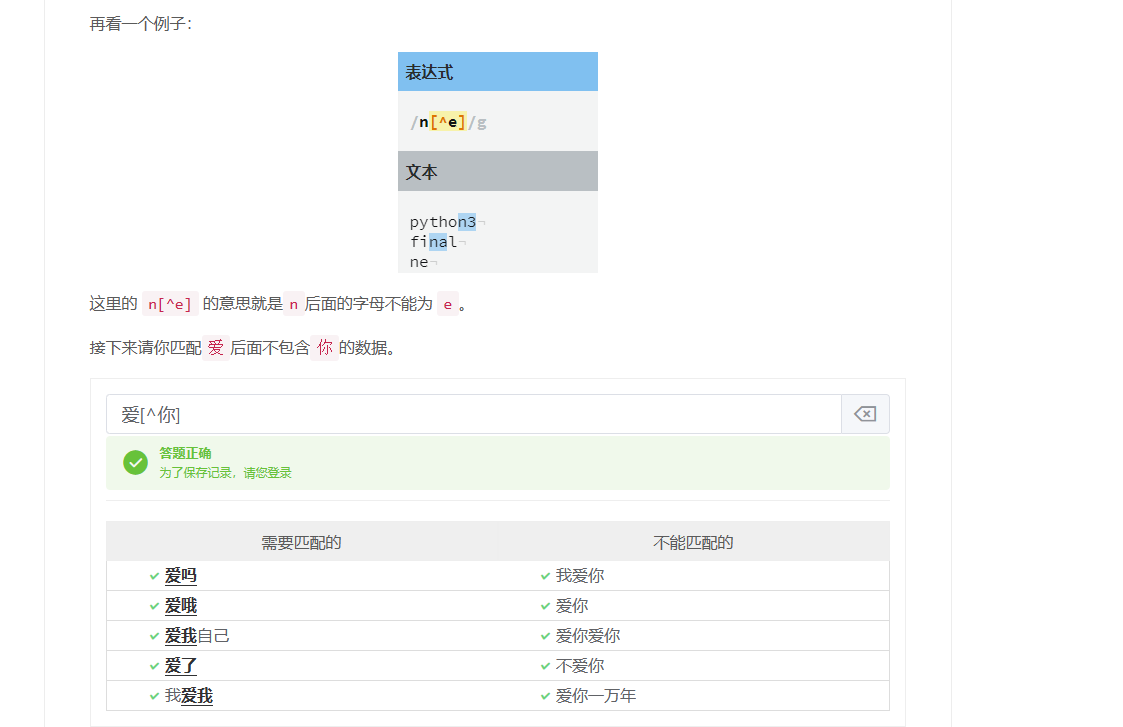
Task: Click the 爱了 match row text
Action: (181, 666)
